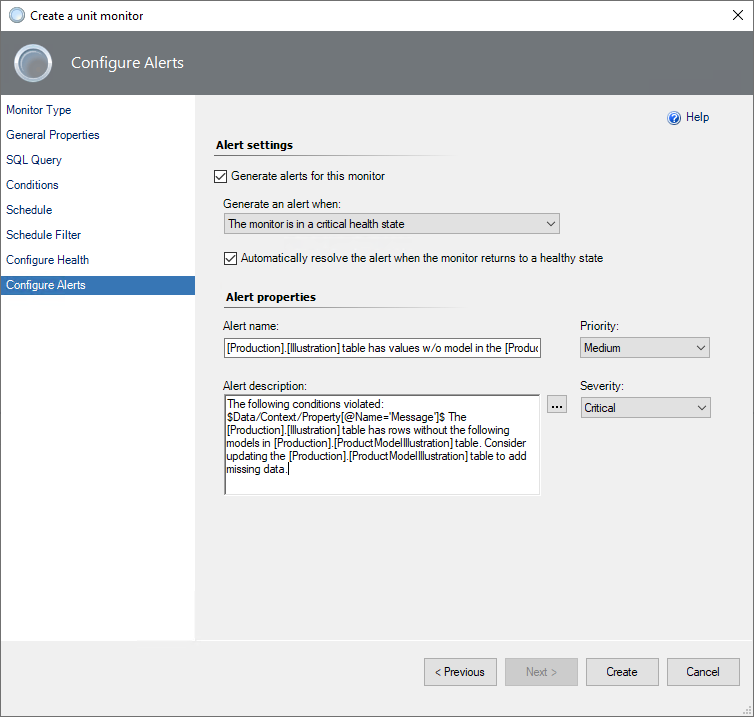Image resolution: width=754 pixels, height=717 pixels.
Task: Click into the Alert name field
Action: coord(382,348)
